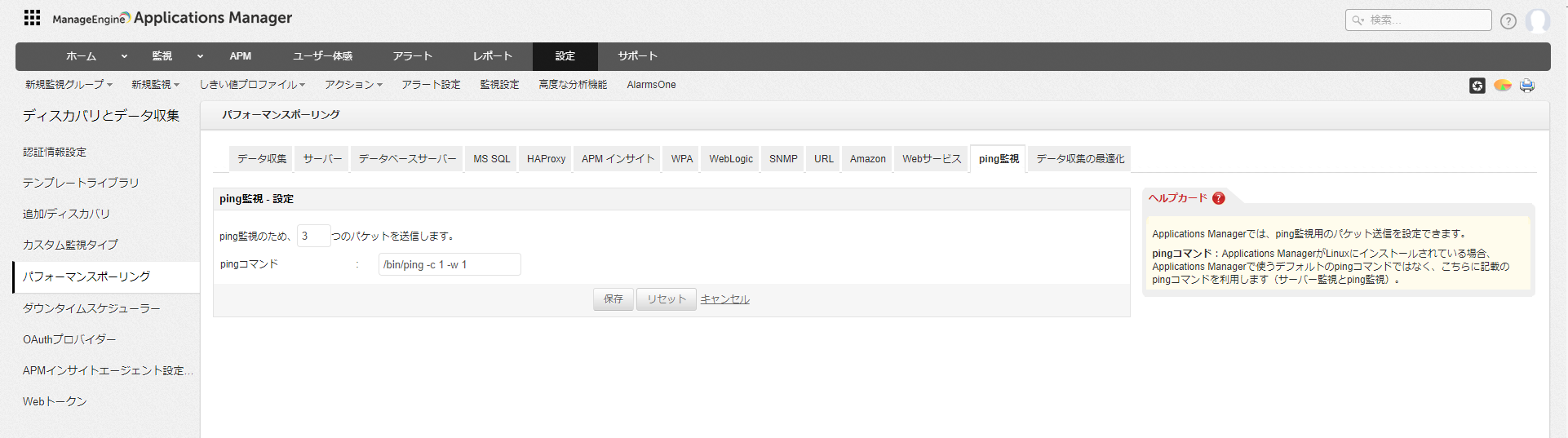
Task: Open the アクション dropdown
Action: [x=353, y=85]
